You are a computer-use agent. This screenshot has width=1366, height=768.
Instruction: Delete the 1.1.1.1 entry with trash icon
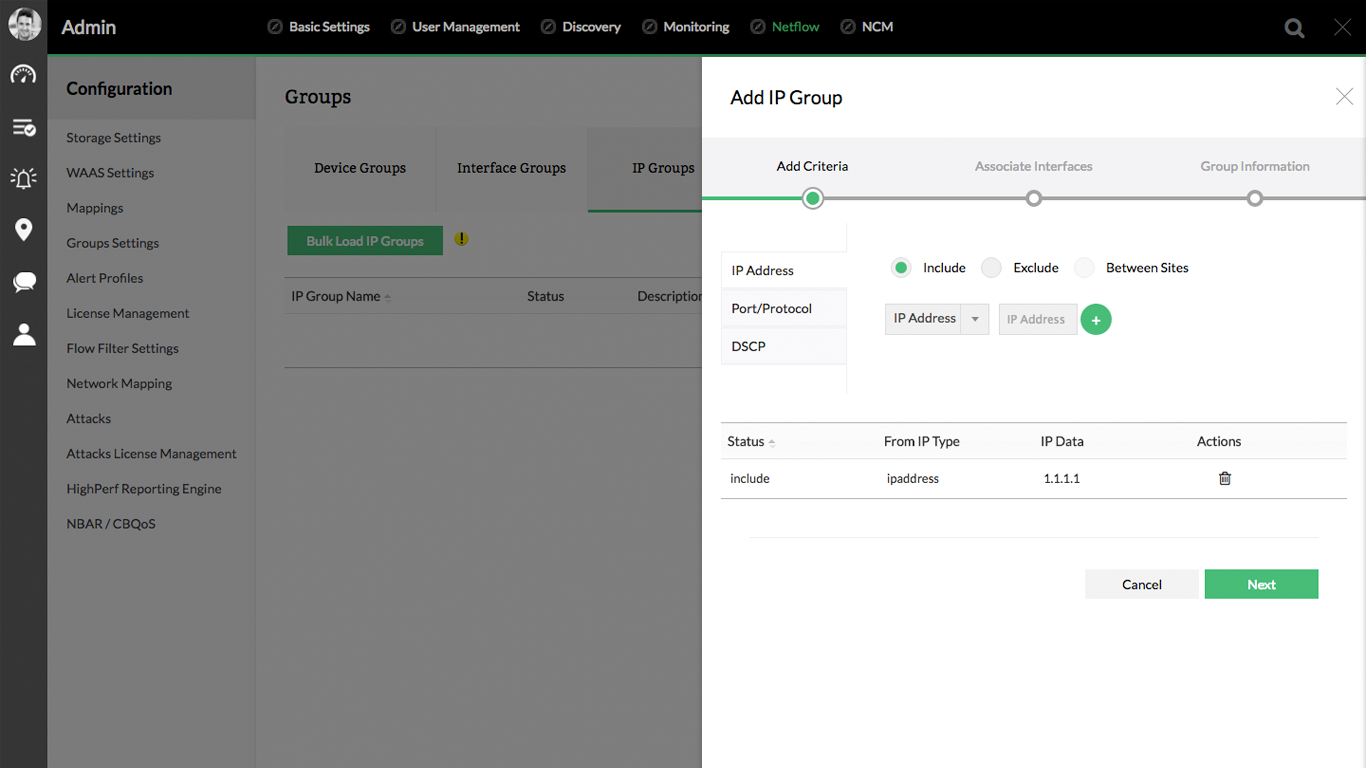(x=1225, y=478)
